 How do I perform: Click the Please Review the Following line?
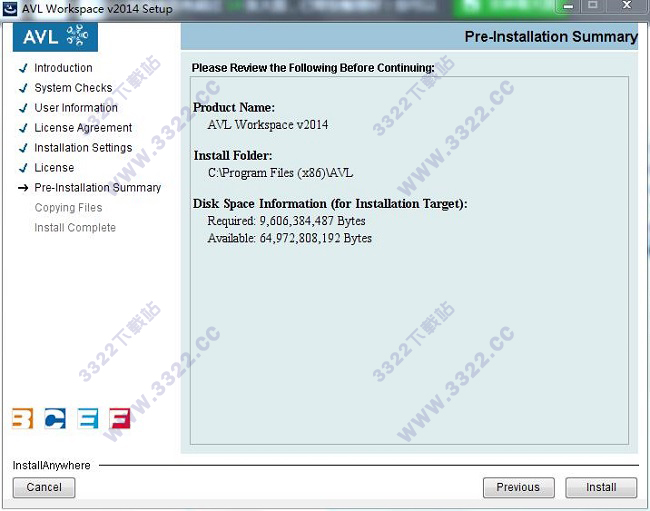313,68
